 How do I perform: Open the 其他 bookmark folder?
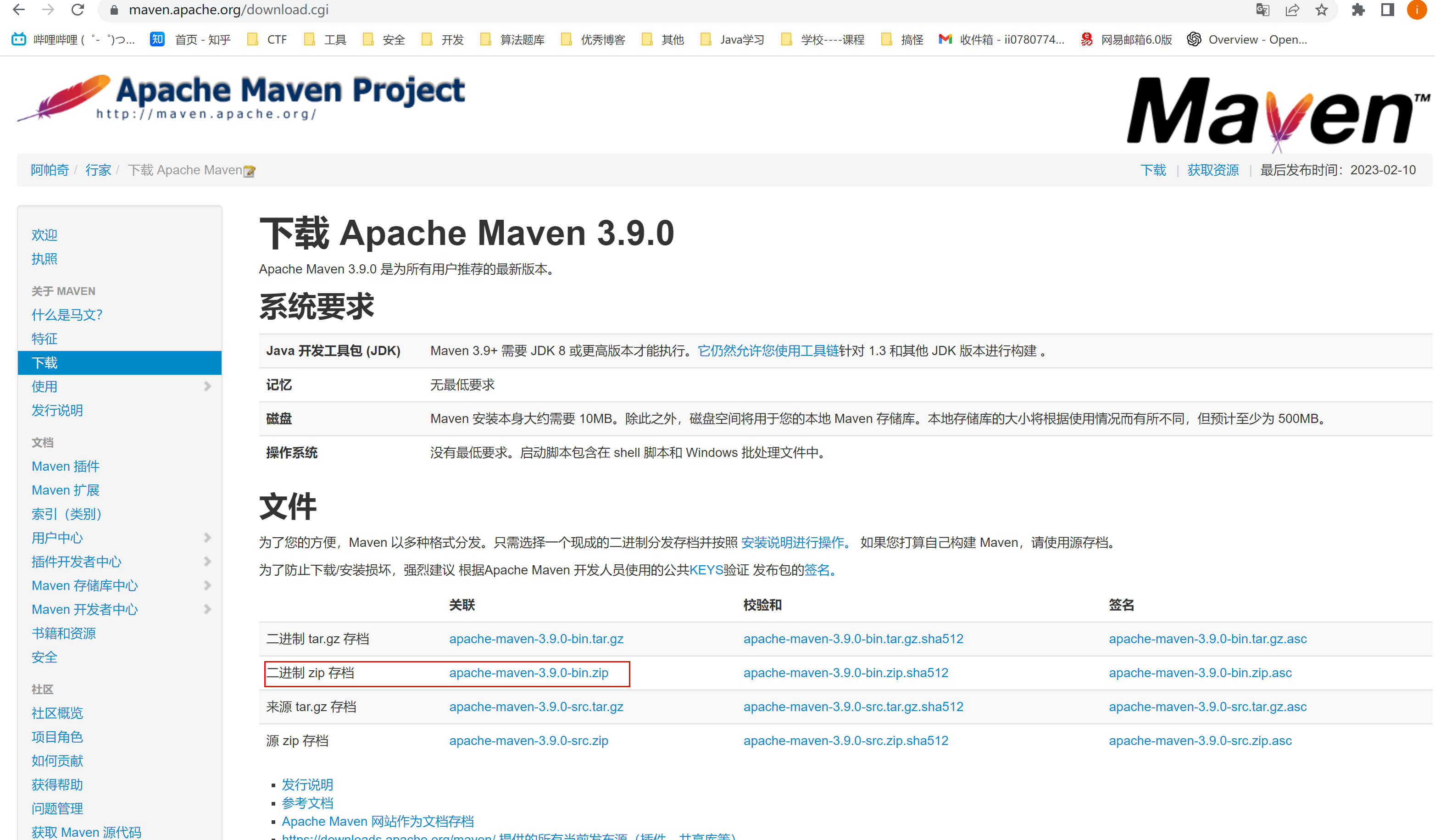point(662,39)
